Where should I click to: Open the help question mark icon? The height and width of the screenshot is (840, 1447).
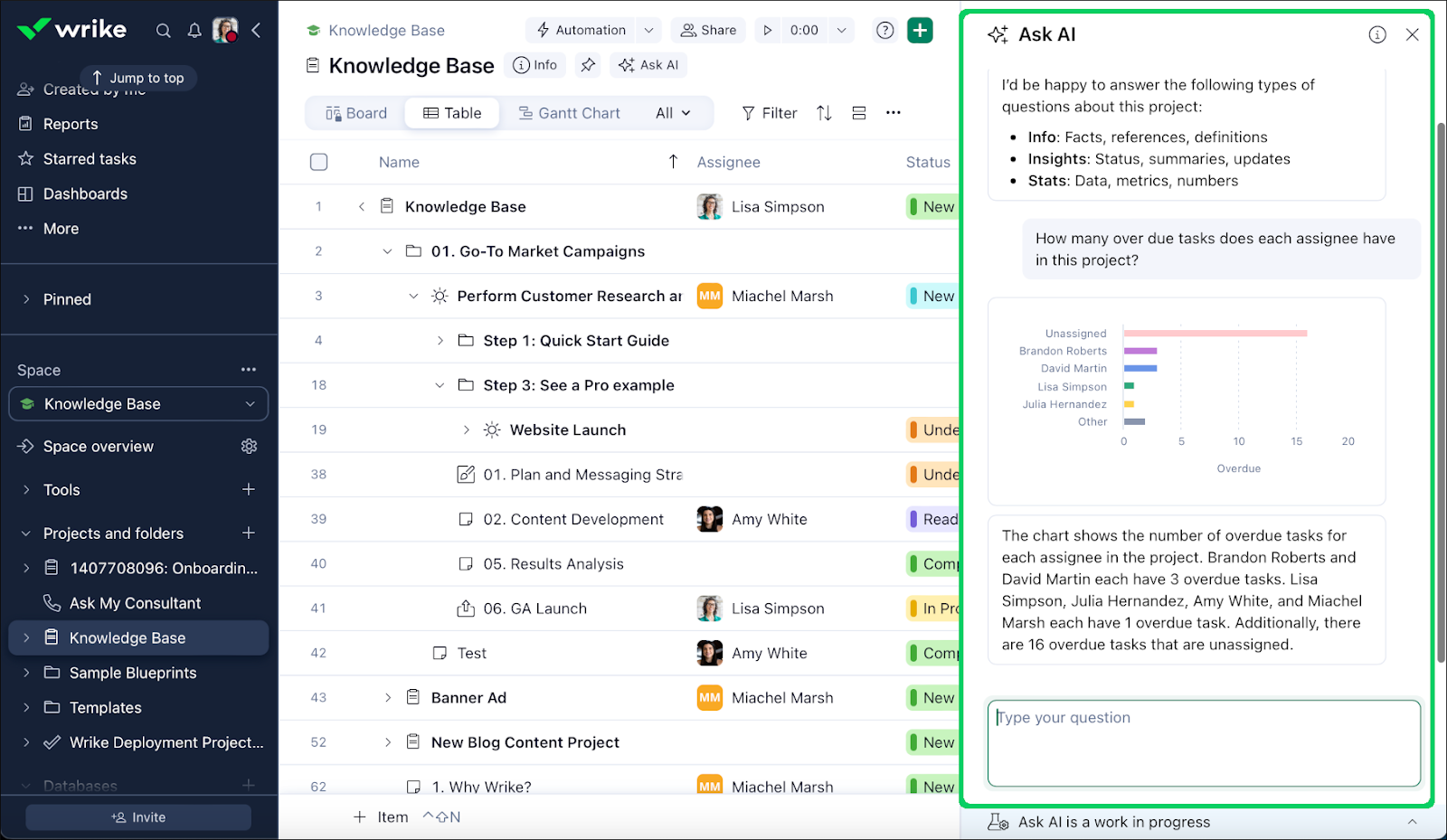(x=885, y=30)
